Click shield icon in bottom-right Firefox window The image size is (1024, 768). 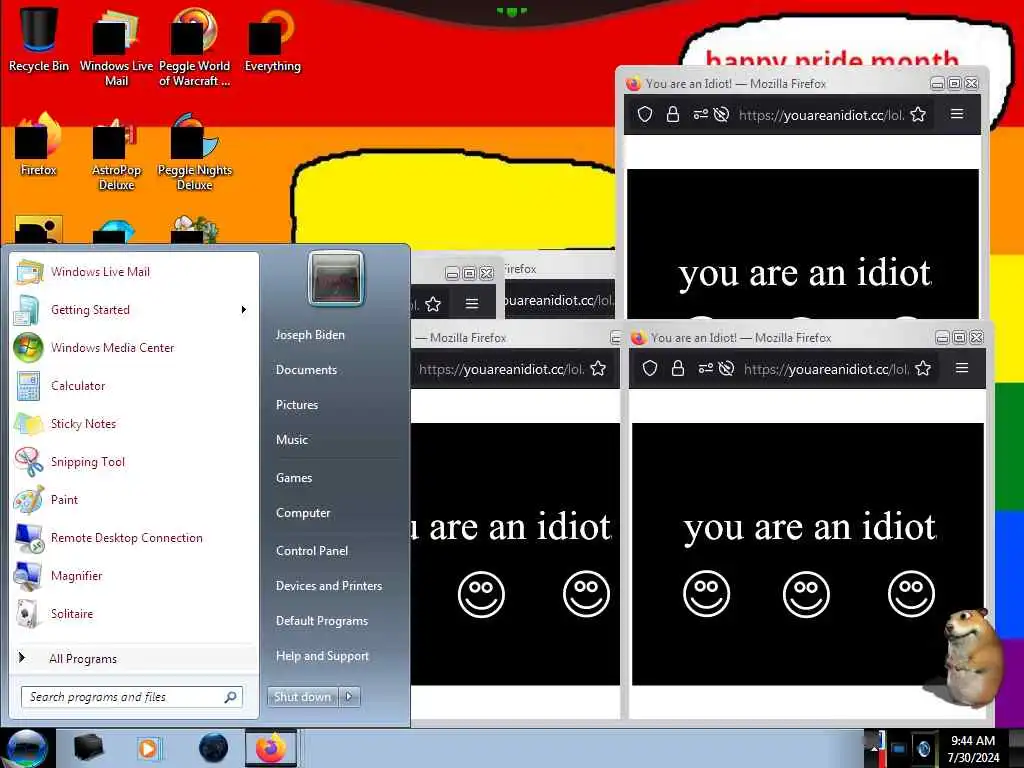point(650,369)
